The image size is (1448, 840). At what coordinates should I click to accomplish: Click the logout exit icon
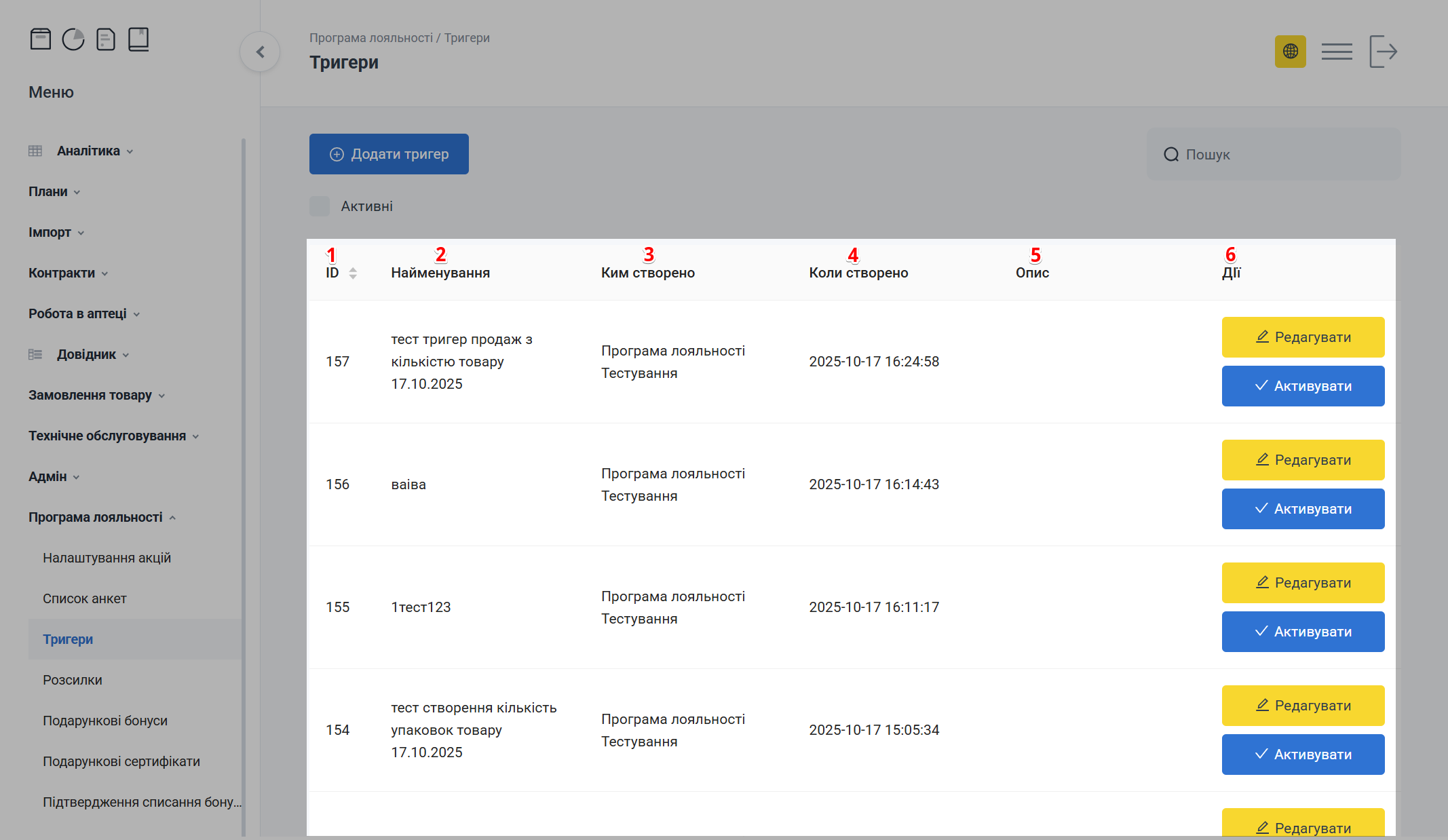point(1384,52)
